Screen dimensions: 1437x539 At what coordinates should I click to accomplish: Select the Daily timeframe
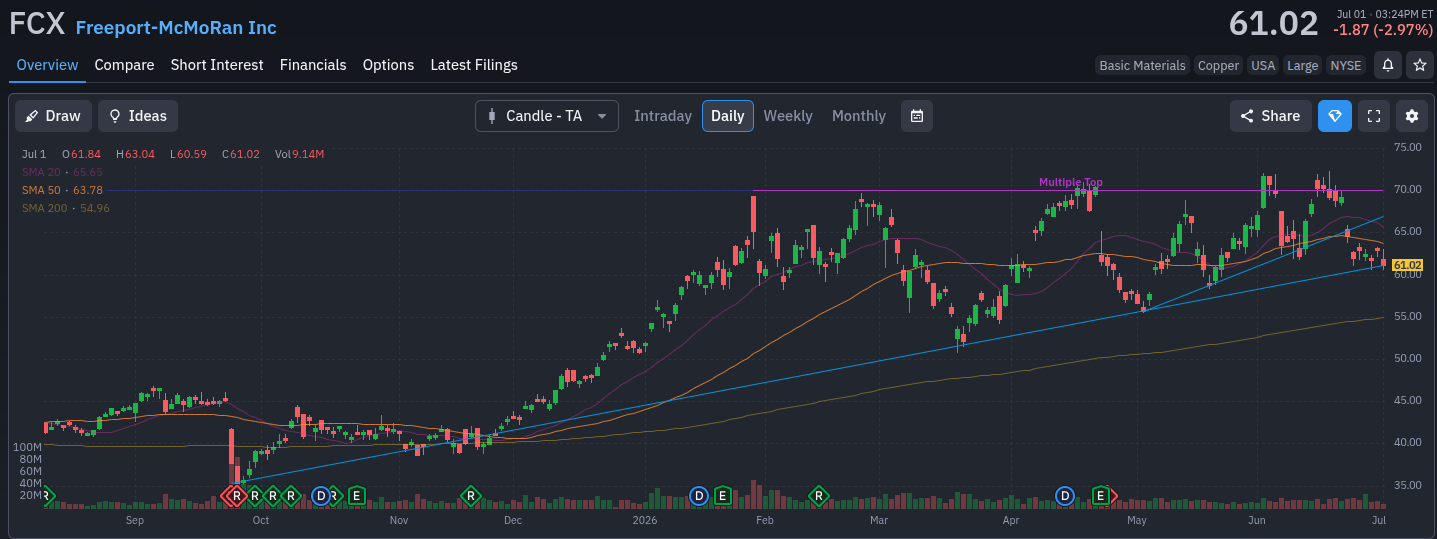[x=727, y=116]
